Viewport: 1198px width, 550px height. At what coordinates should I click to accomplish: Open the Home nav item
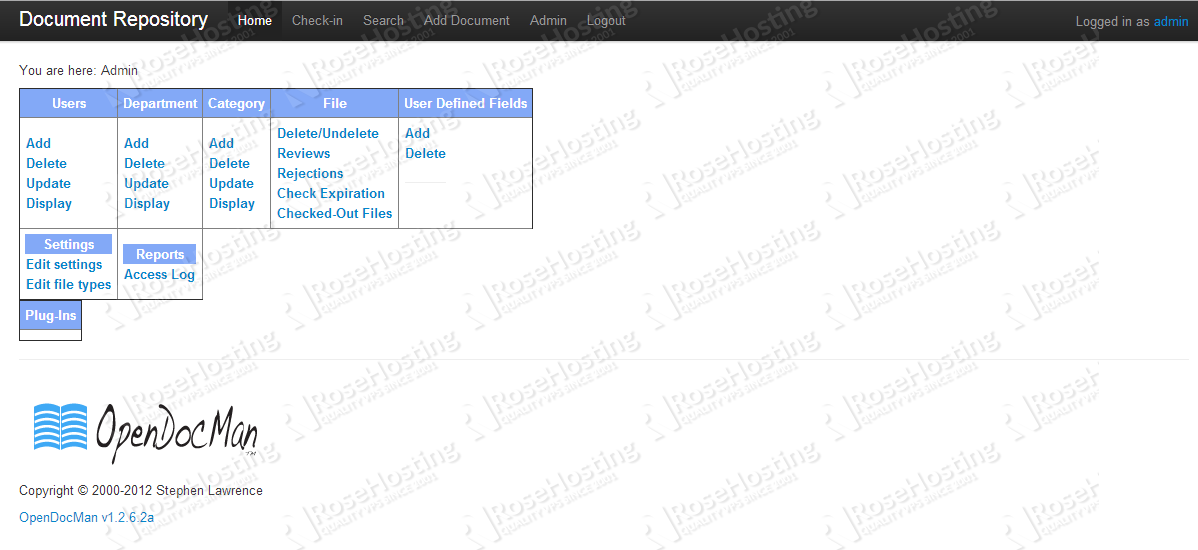[x=254, y=21]
